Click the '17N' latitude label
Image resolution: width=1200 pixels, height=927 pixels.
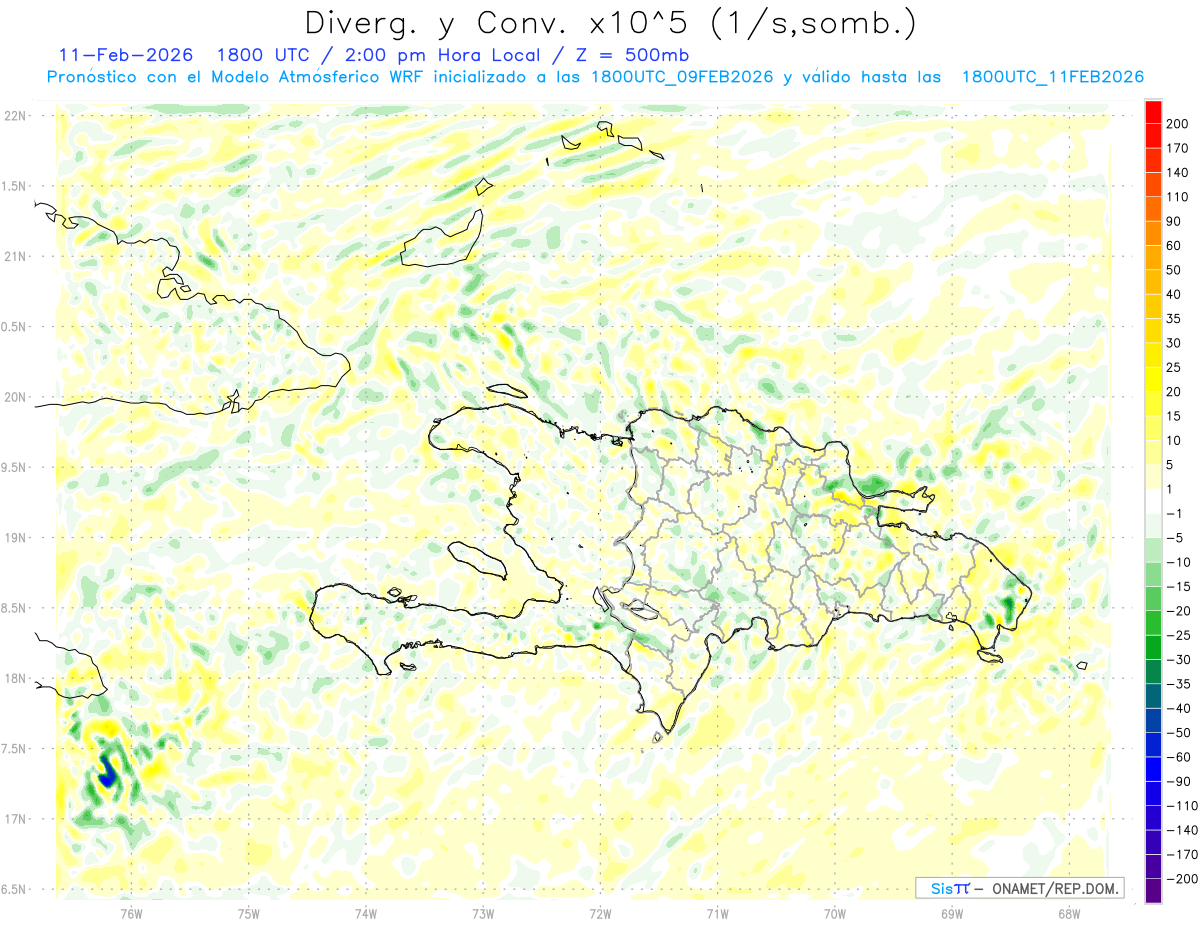click(x=15, y=819)
